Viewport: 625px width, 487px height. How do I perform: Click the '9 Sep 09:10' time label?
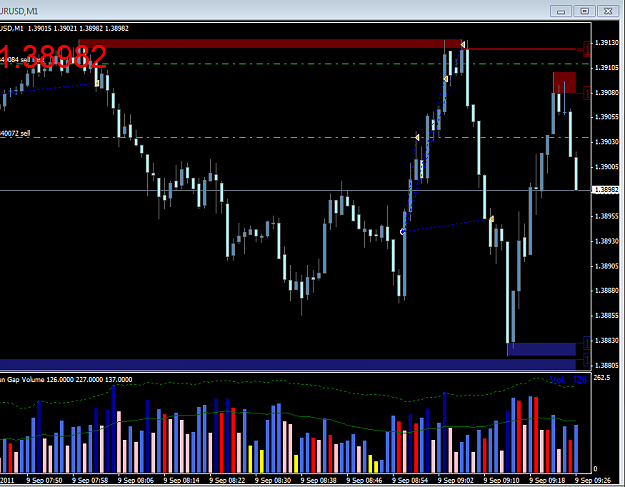(x=501, y=480)
